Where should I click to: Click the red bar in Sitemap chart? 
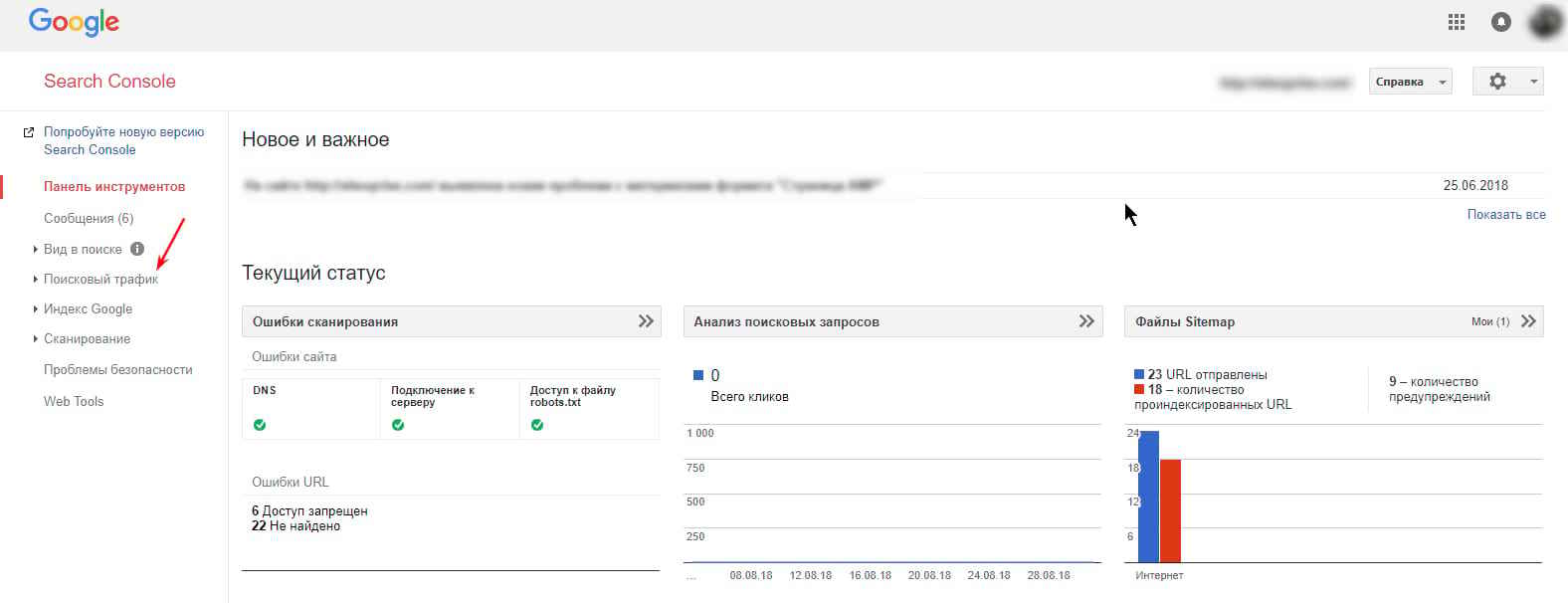point(1170,511)
